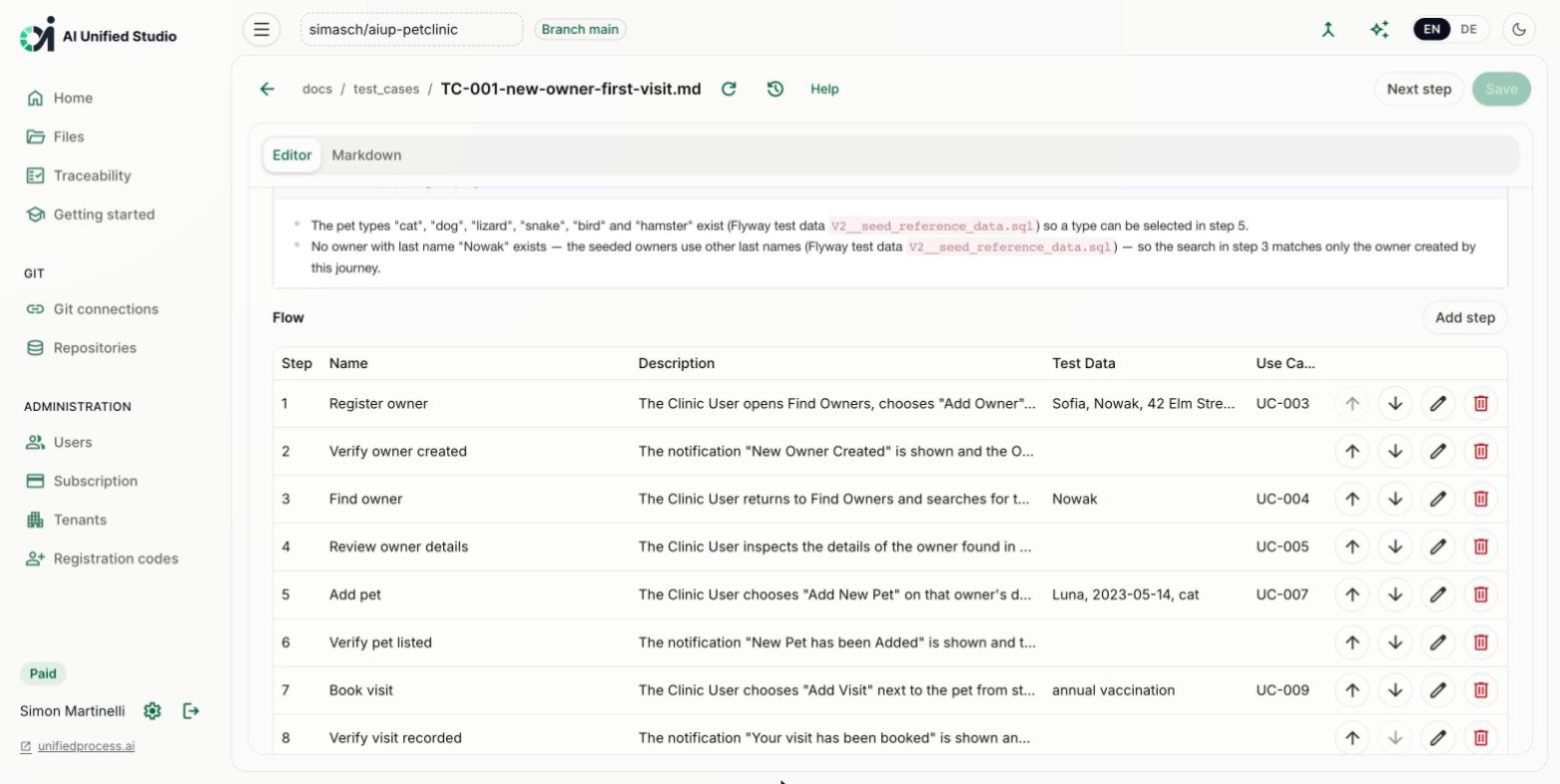Move Verify visit recorded step up

coord(1352,738)
